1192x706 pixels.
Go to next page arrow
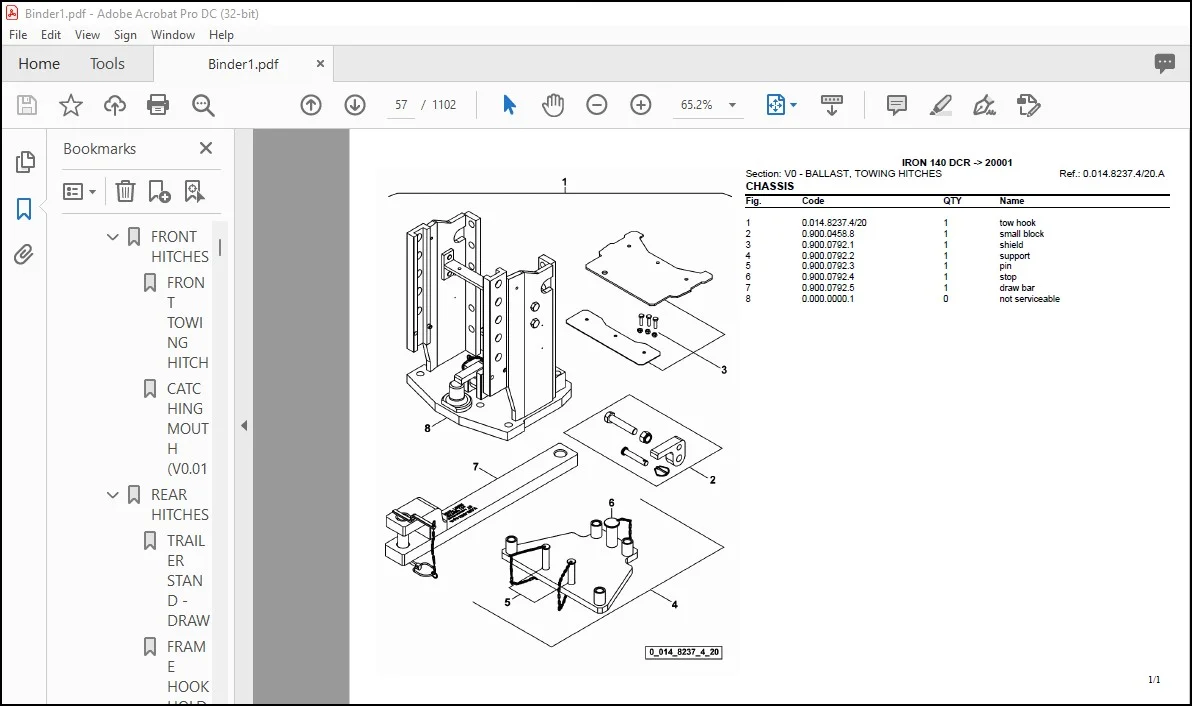tap(355, 105)
